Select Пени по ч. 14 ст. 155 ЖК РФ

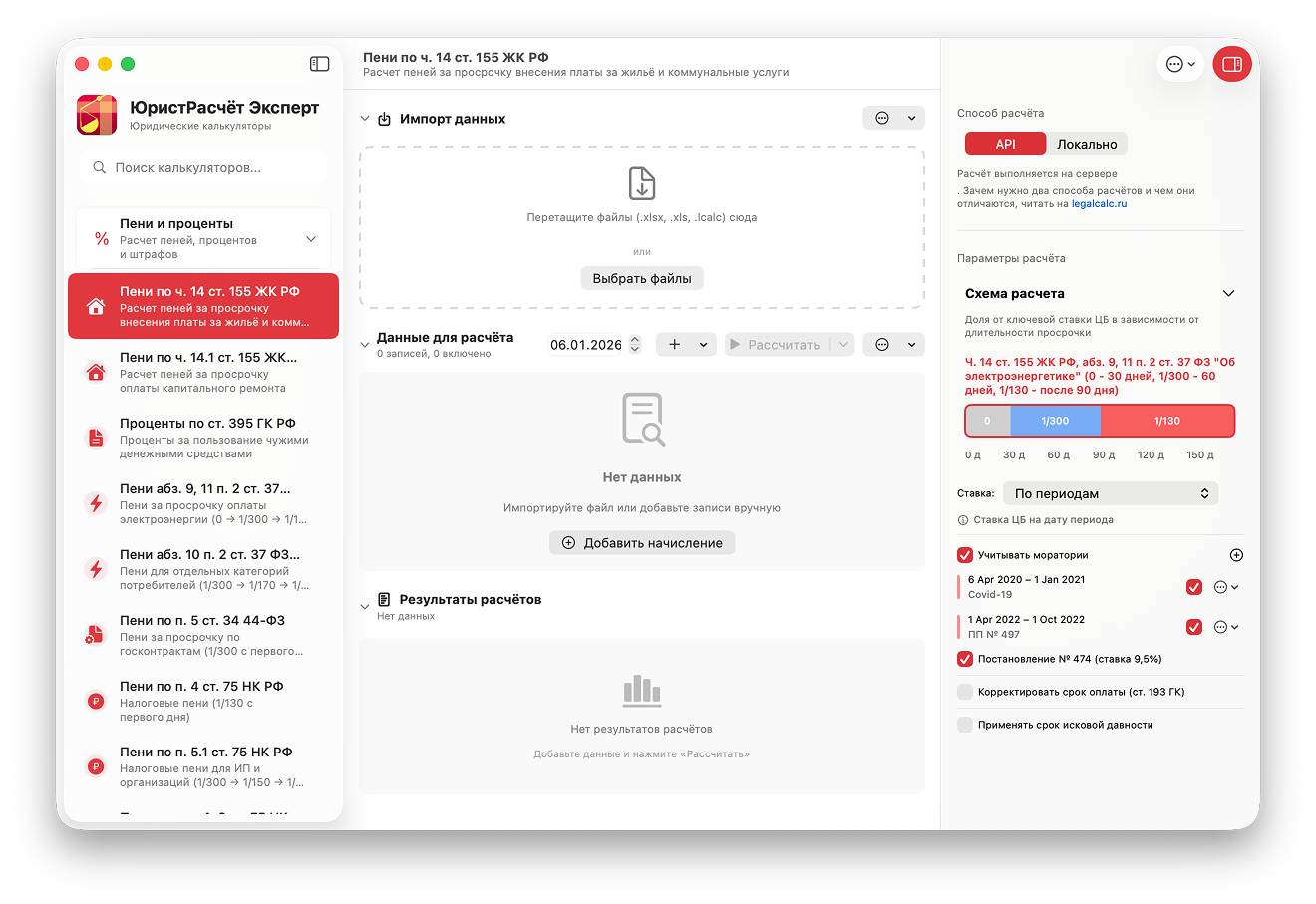(203, 306)
